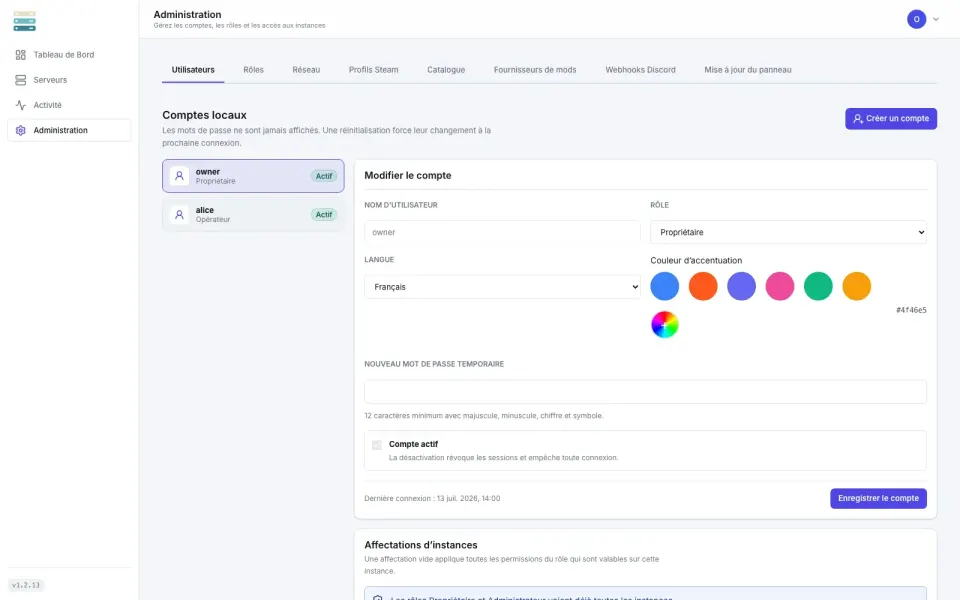Toggle the Compte actif checkbox

point(377,445)
